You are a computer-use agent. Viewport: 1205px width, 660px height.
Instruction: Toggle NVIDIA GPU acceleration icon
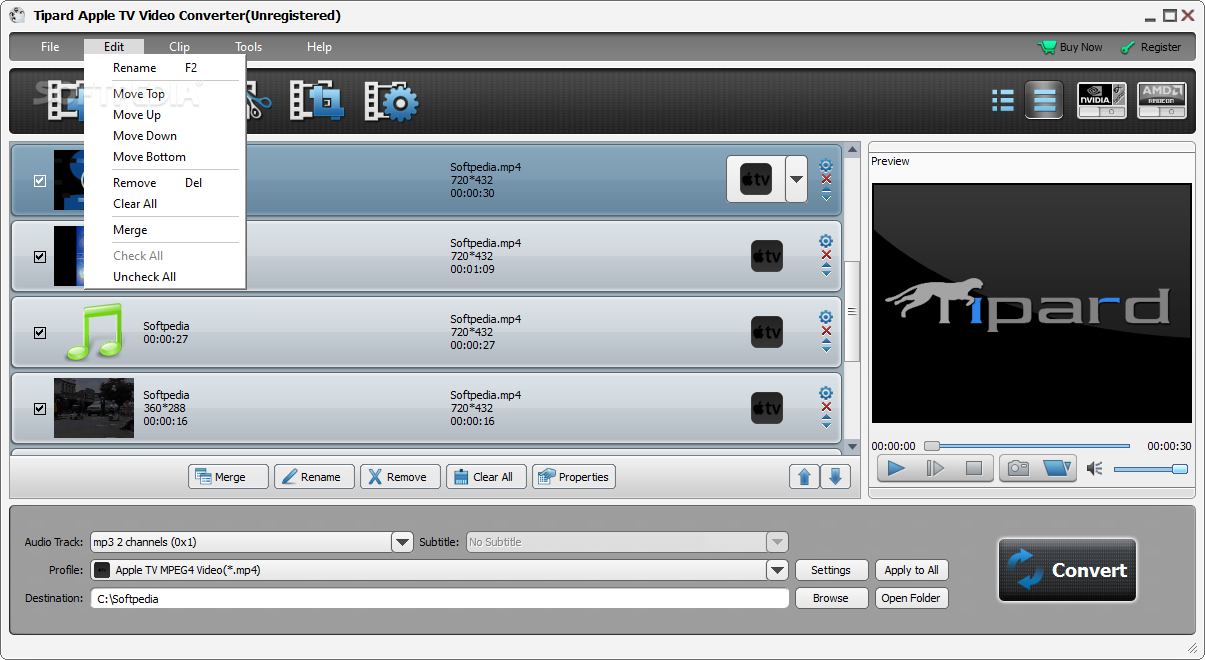click(x=1102, y=101)
